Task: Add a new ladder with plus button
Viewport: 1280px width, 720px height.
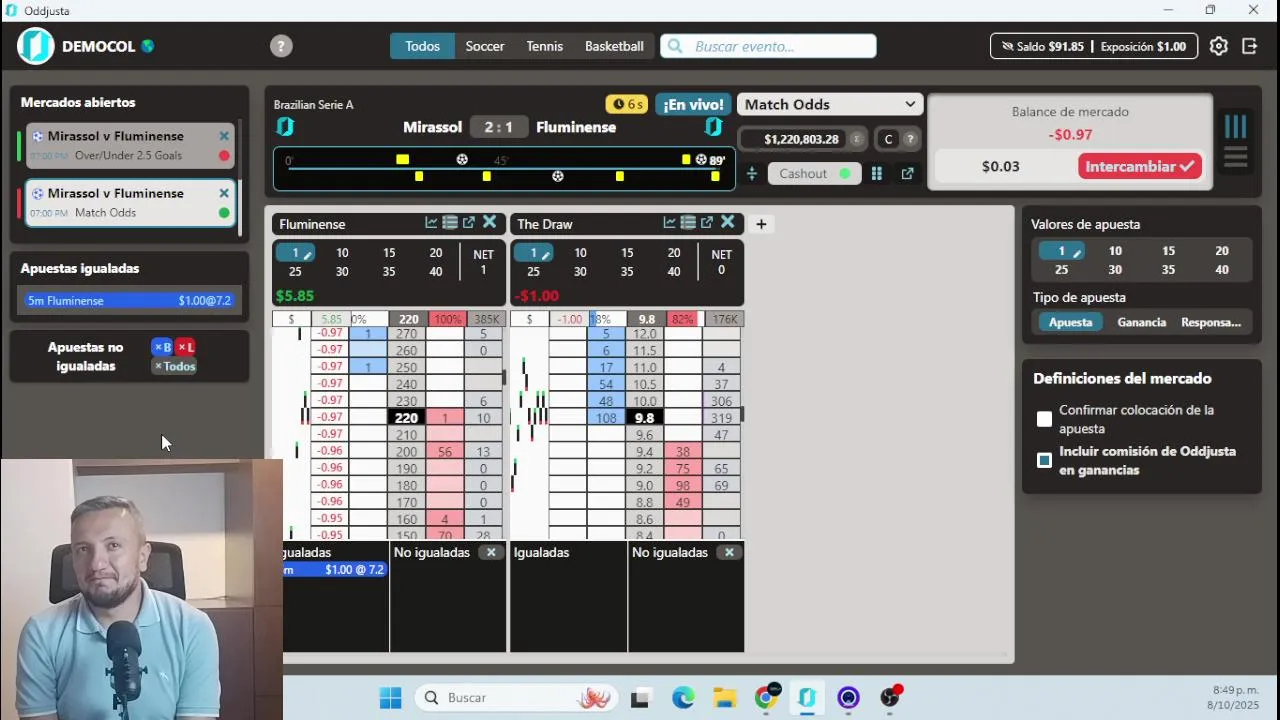Action: (x=761, y=224)
